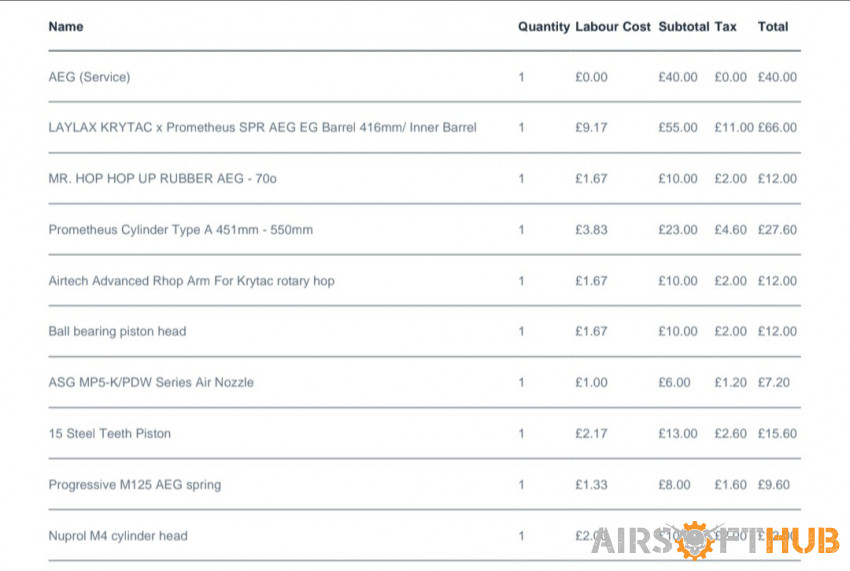Select the 15 Steel Teeth Piston item
This screenshot has height=571, width=850.
pyautogui.click(x=110, y=433)
